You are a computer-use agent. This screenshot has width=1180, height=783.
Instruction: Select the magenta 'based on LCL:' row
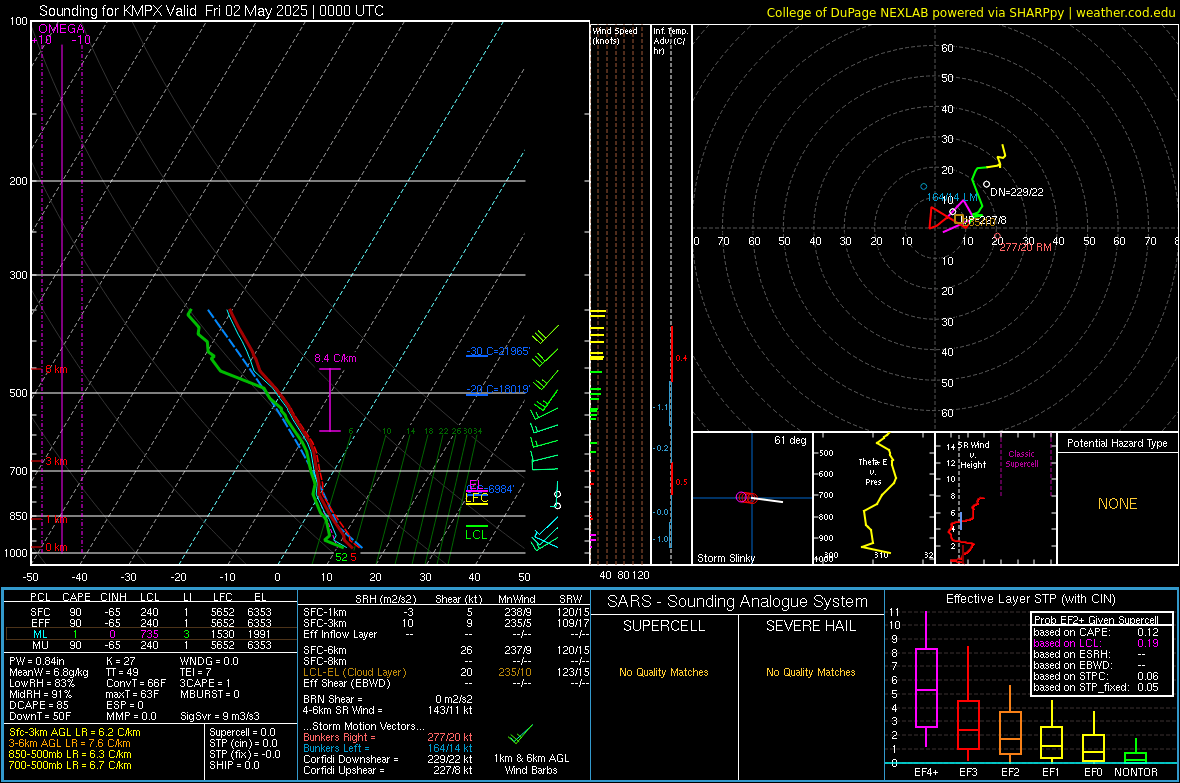coord(1096,643)
